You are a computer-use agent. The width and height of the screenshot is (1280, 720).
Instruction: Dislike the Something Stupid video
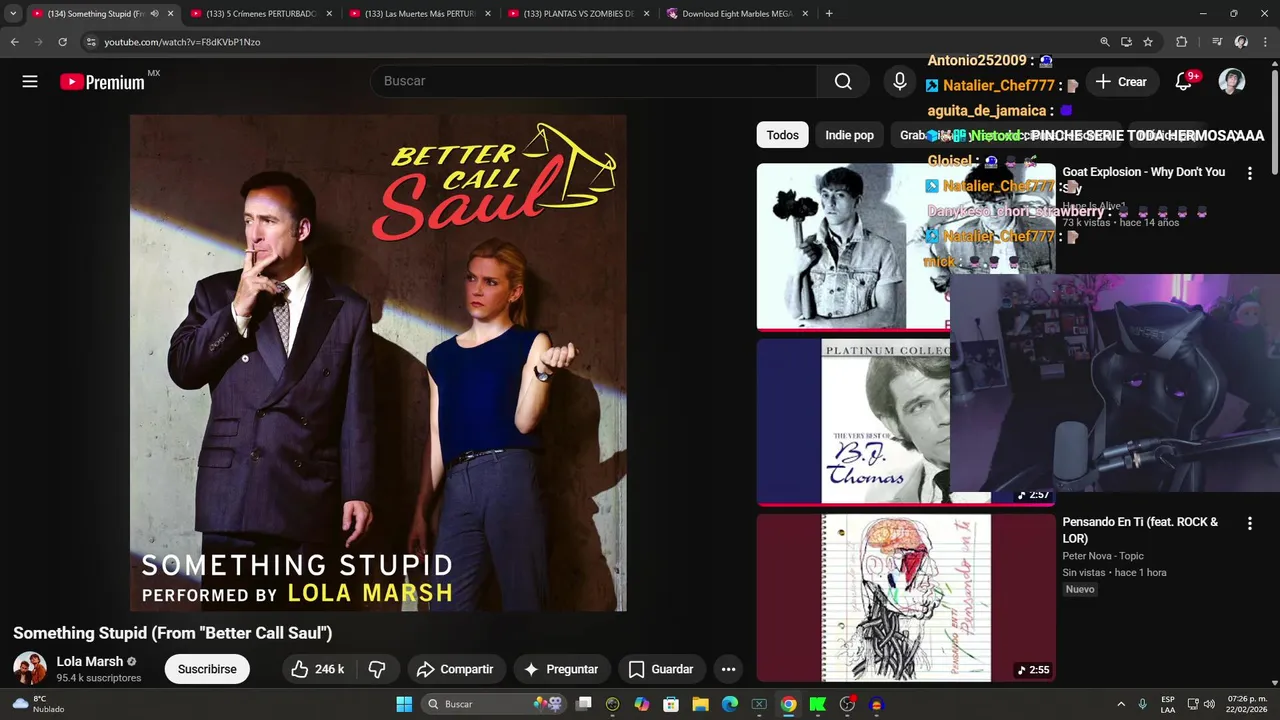pos(377,669)
